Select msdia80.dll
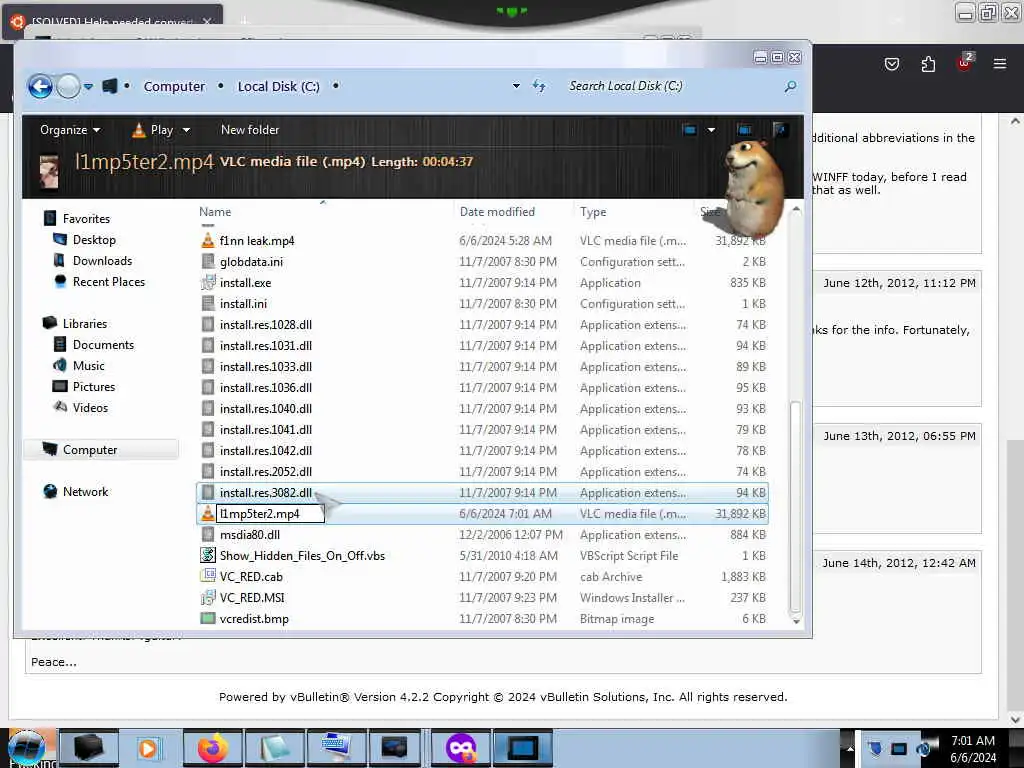The image size is (1024, 768). click(249, 534)
